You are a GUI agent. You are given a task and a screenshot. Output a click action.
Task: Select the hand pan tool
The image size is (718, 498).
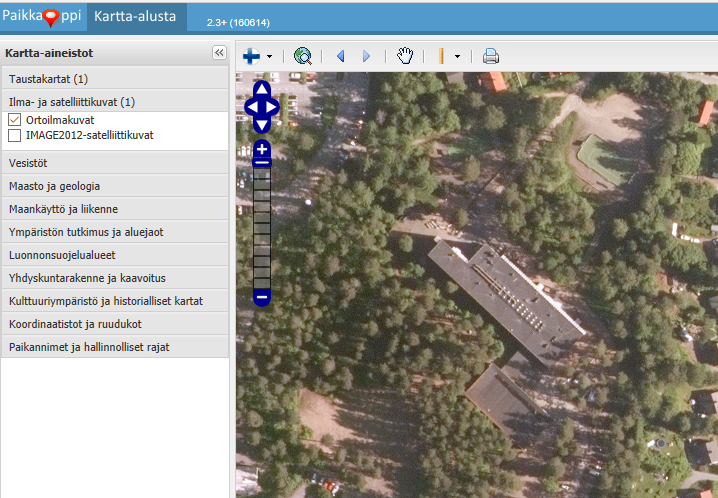point(405,56)
